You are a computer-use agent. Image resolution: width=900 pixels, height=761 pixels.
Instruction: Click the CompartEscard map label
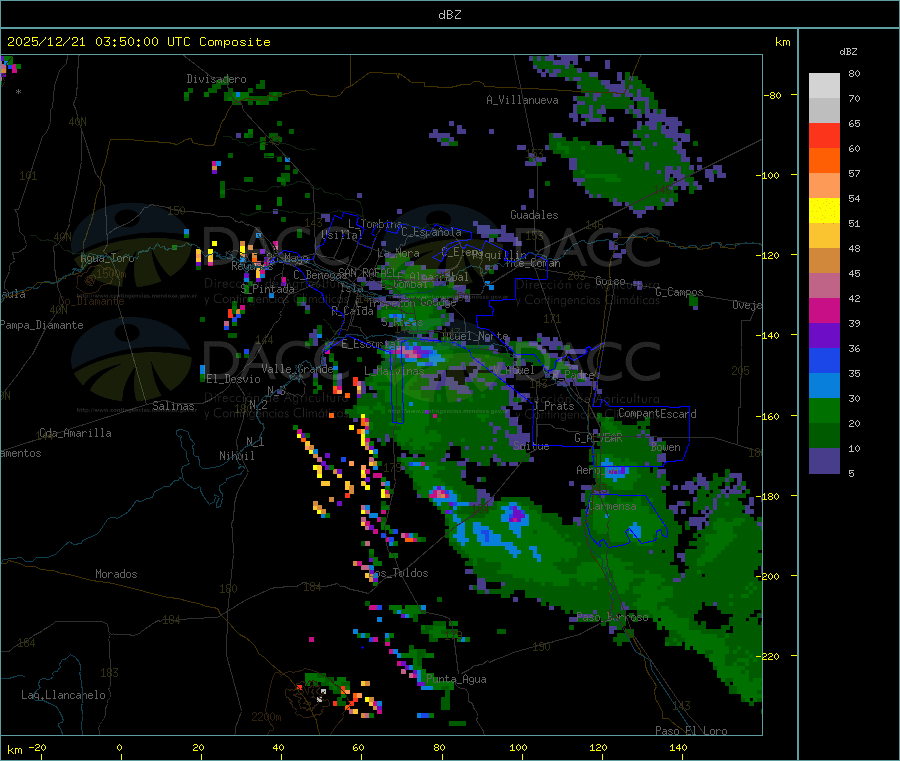pyautogui.click(x=657, y=413)
